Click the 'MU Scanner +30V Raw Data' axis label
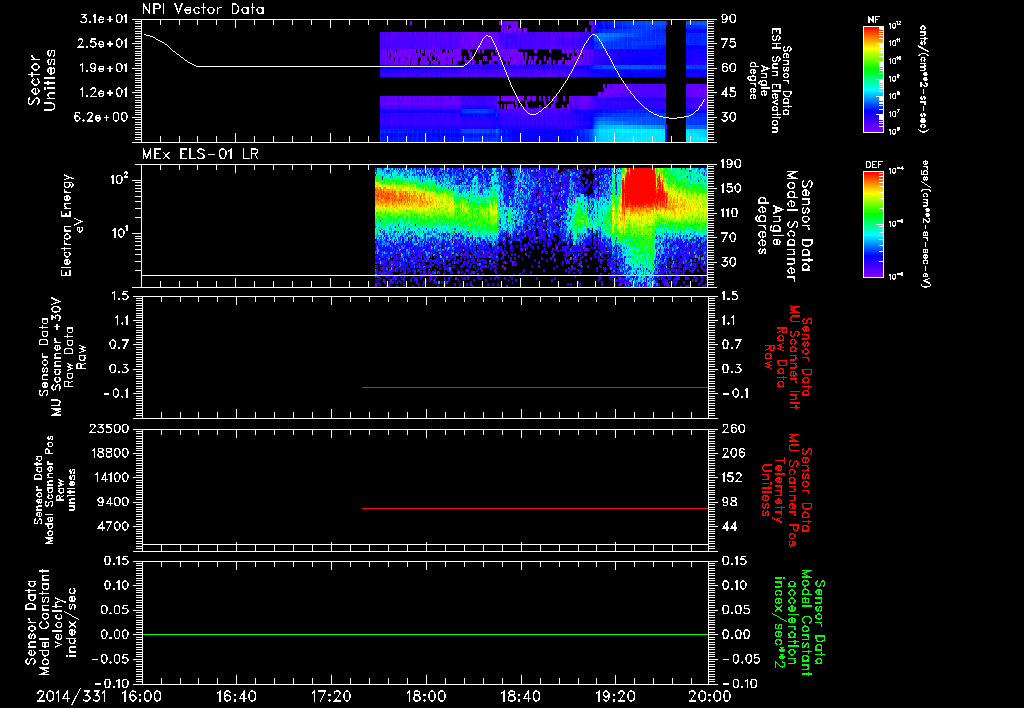Image resolution: width=1024 pixels, height=708 pixels. click(x=62, y=357)
